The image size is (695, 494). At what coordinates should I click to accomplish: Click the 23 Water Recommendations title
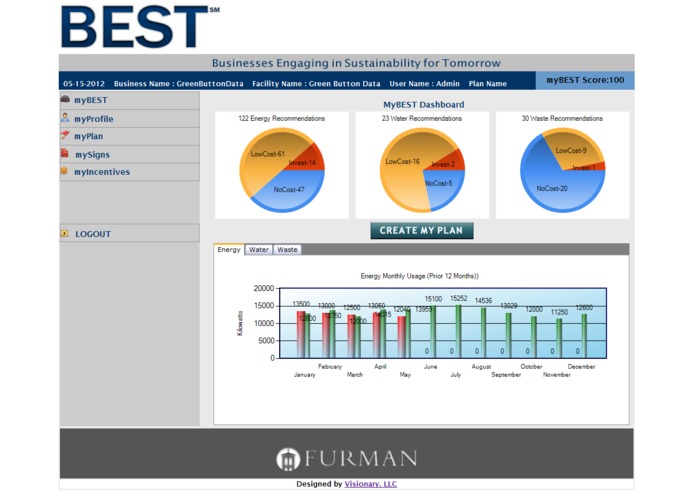pyautogui.click(x=422, y=118)
